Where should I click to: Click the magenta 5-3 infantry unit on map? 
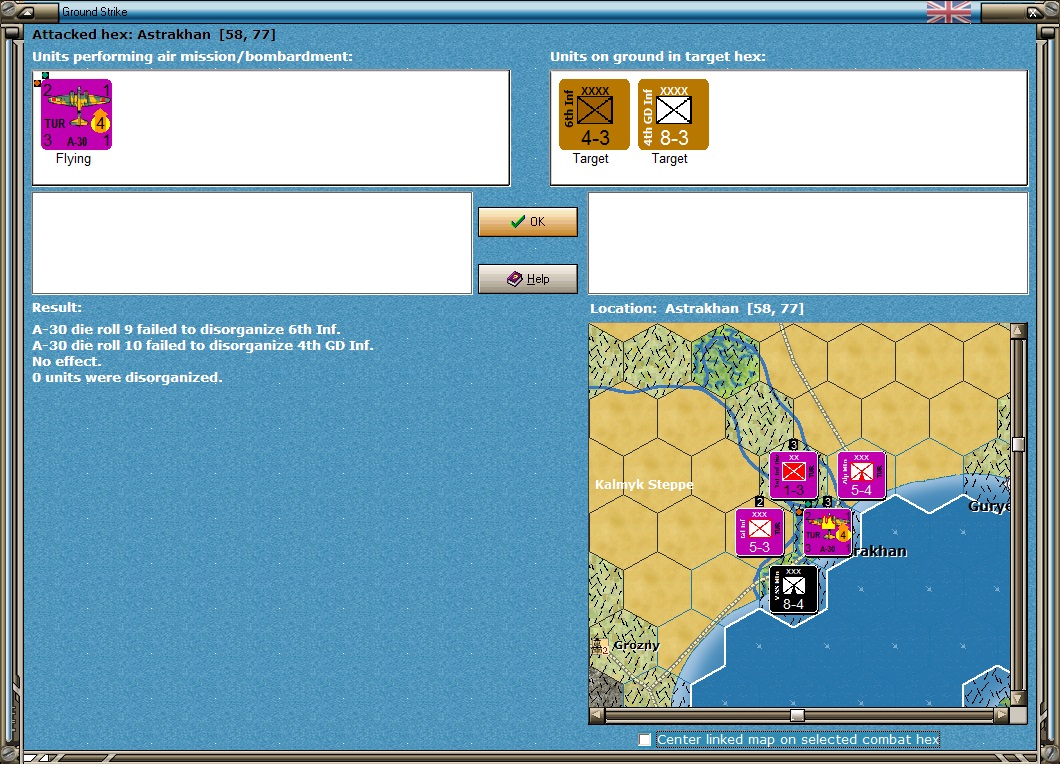point(759,532)
